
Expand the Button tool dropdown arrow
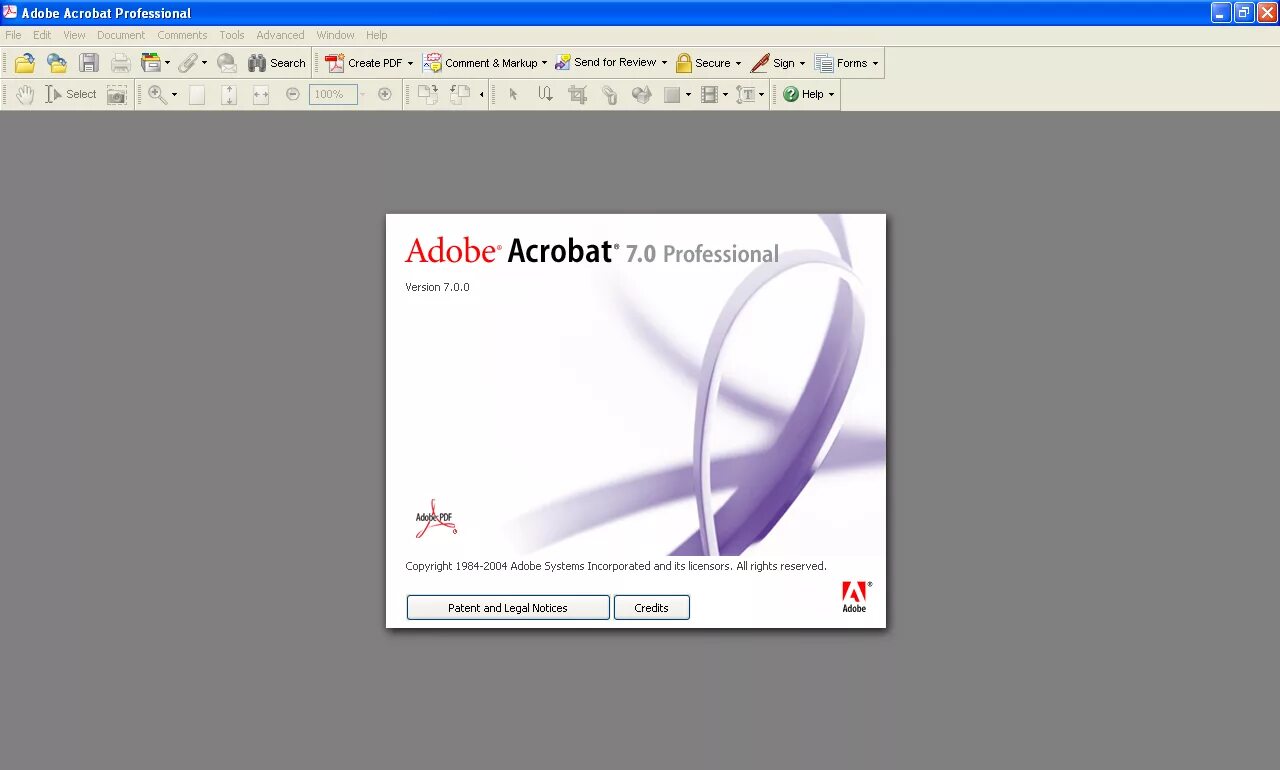[688, 94]
